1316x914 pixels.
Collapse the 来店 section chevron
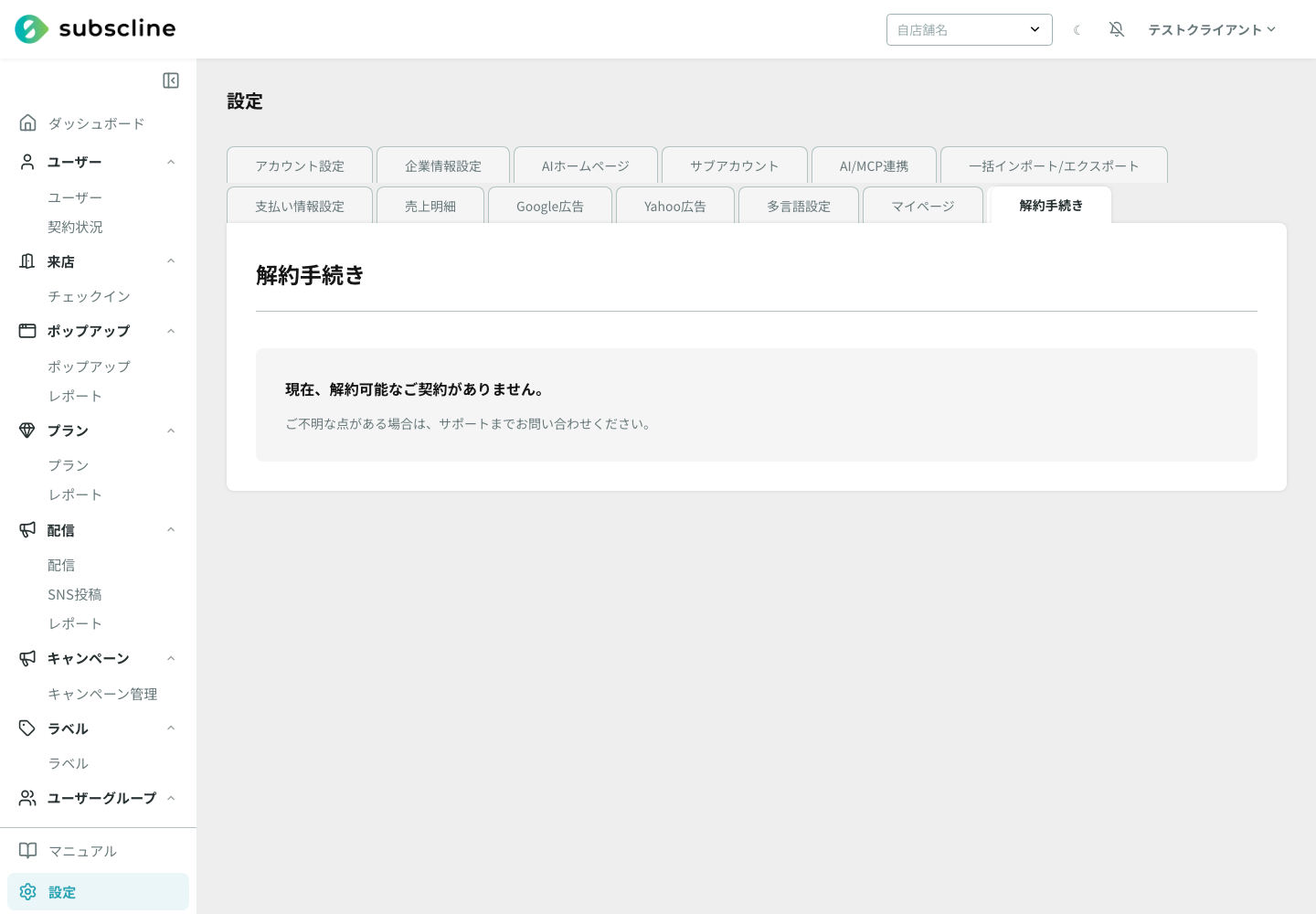pos(171,261)
